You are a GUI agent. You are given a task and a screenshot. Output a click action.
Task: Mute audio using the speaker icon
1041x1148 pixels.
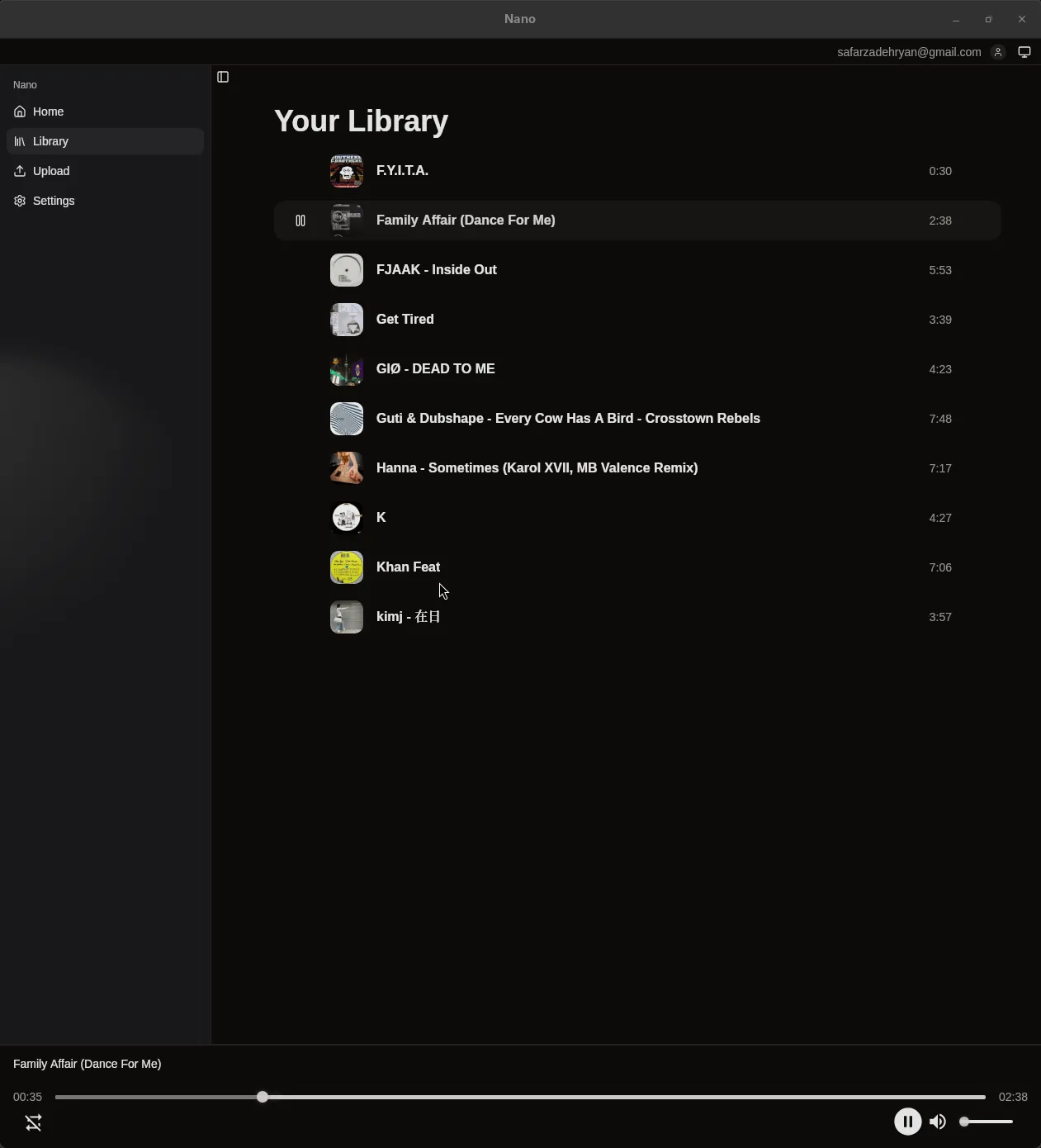click(938, 1121)
